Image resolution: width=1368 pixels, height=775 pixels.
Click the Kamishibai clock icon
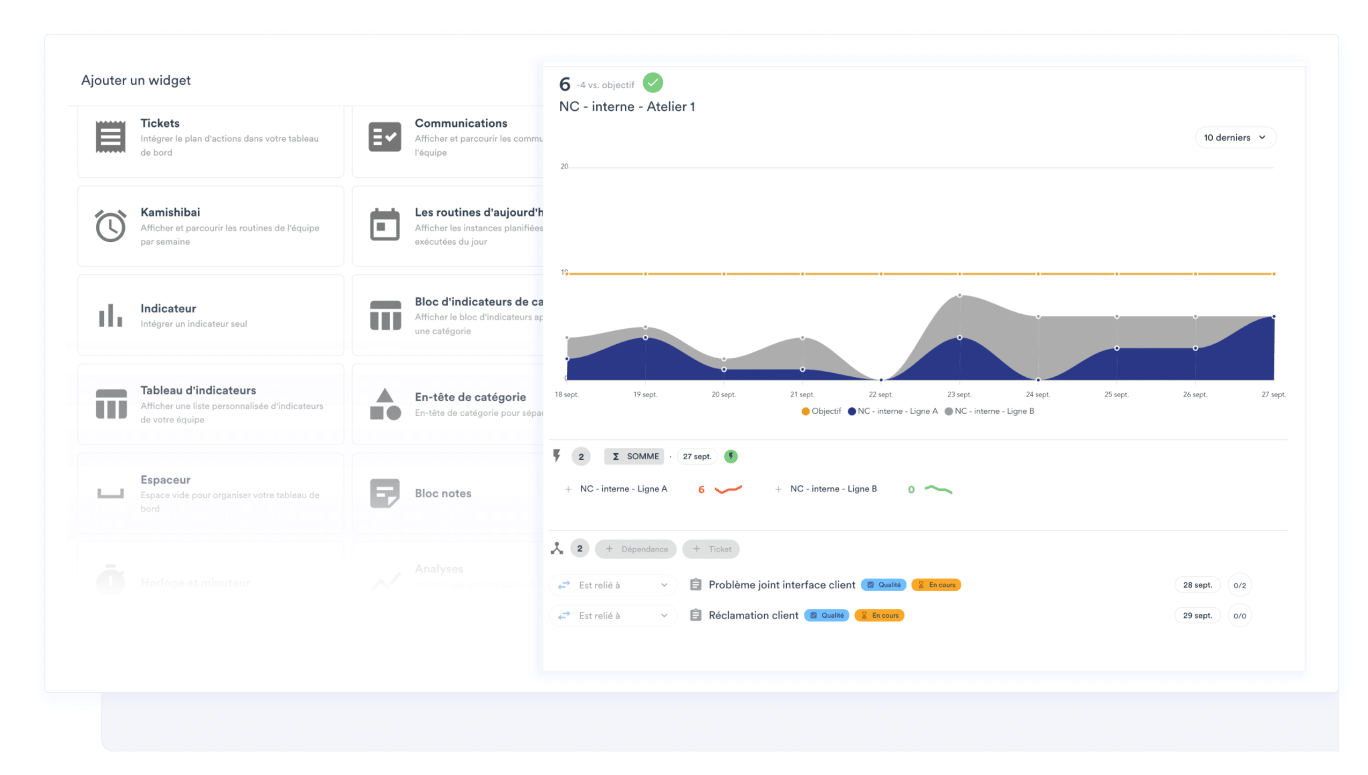click(x=111, y=226)
